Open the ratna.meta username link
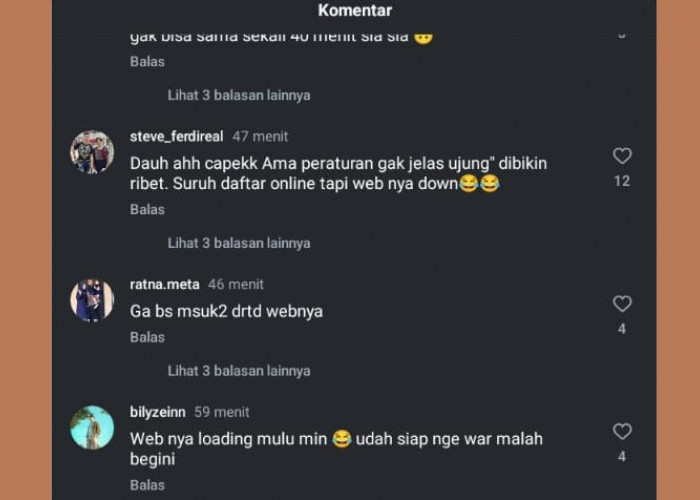This screenshot has height=500, width=700. click(x=164, y=284)
